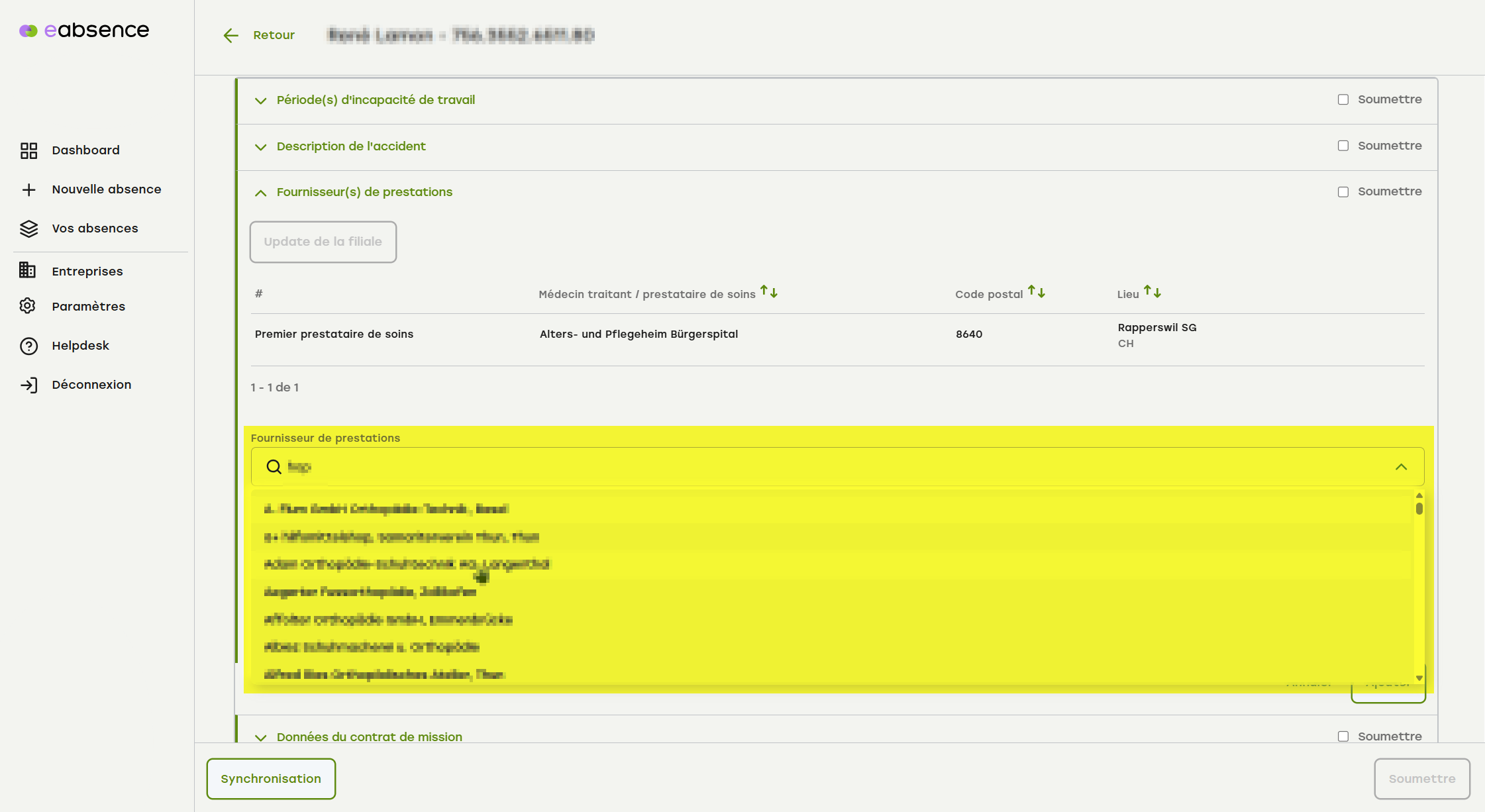Viewport: 1485px width, 812px height.
Task: Collapse Fournisseur(s) de prestations section
Action: point(261,193)
